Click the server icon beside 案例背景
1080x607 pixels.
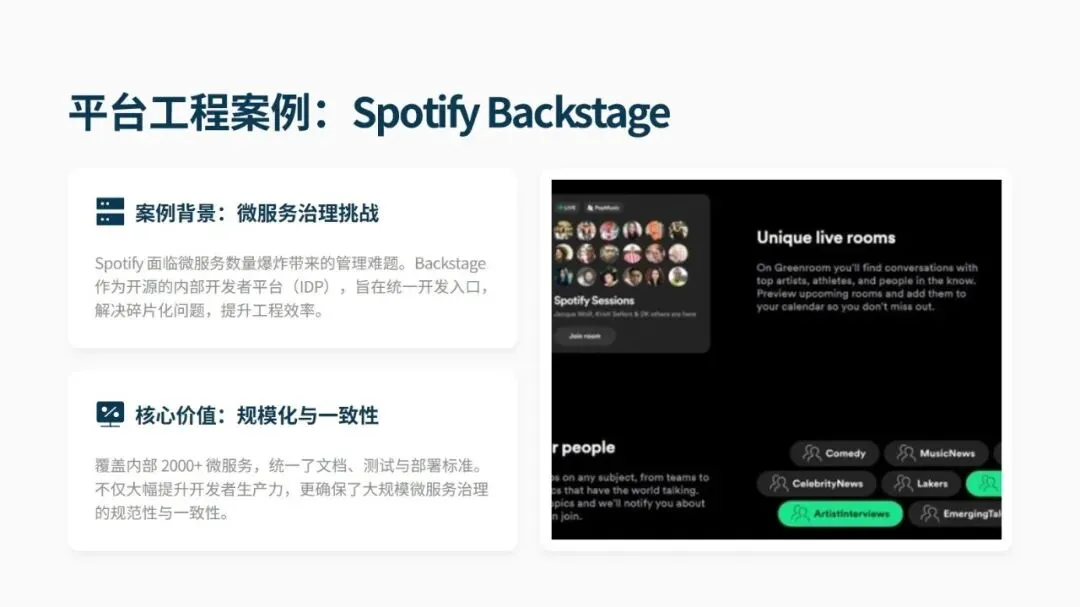tap(110, 212)
